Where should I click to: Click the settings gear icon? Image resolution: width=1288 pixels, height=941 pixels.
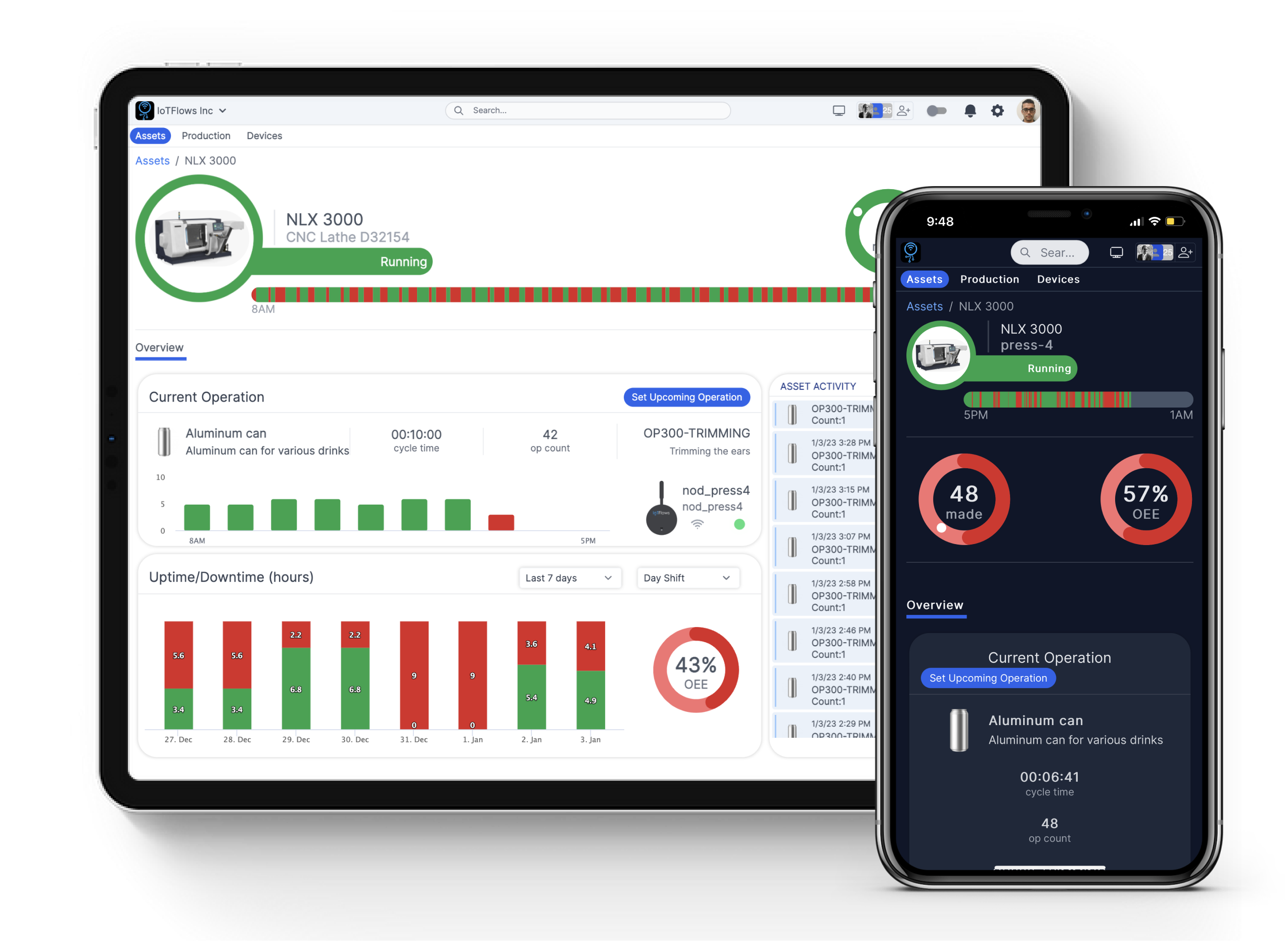(997, 114)
